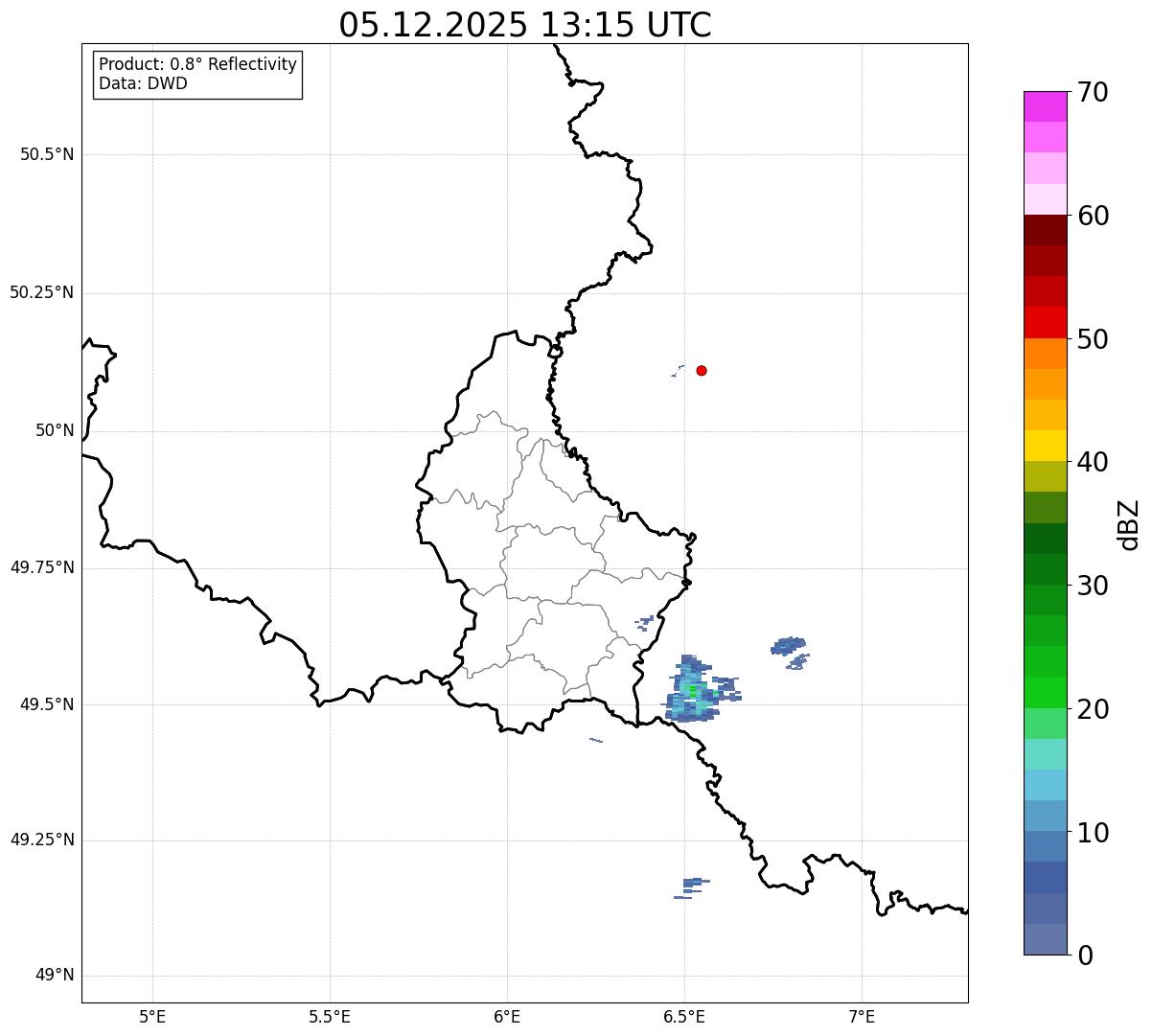Click the dBZ colorbar axis label
The height and width of the screenshot is (1036, 1152).
pyautogui.click(x=1129, y=523)
